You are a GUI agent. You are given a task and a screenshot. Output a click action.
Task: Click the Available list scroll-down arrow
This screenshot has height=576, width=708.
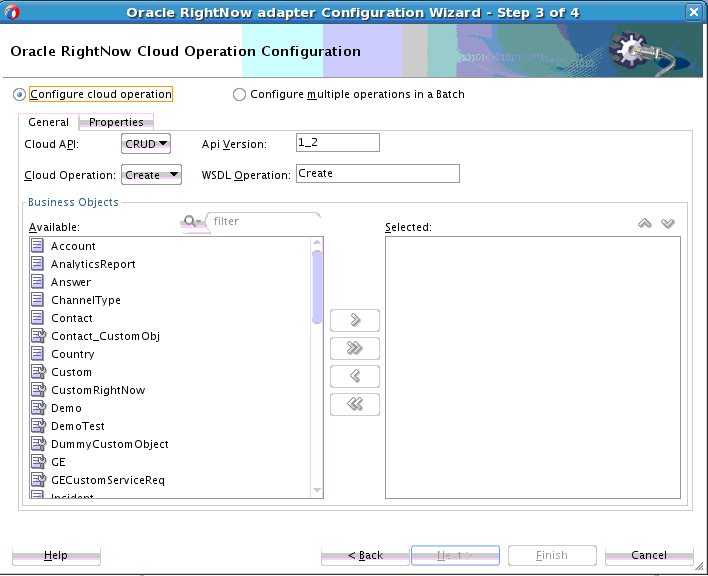pyautogui.click(x=317, y=490)
